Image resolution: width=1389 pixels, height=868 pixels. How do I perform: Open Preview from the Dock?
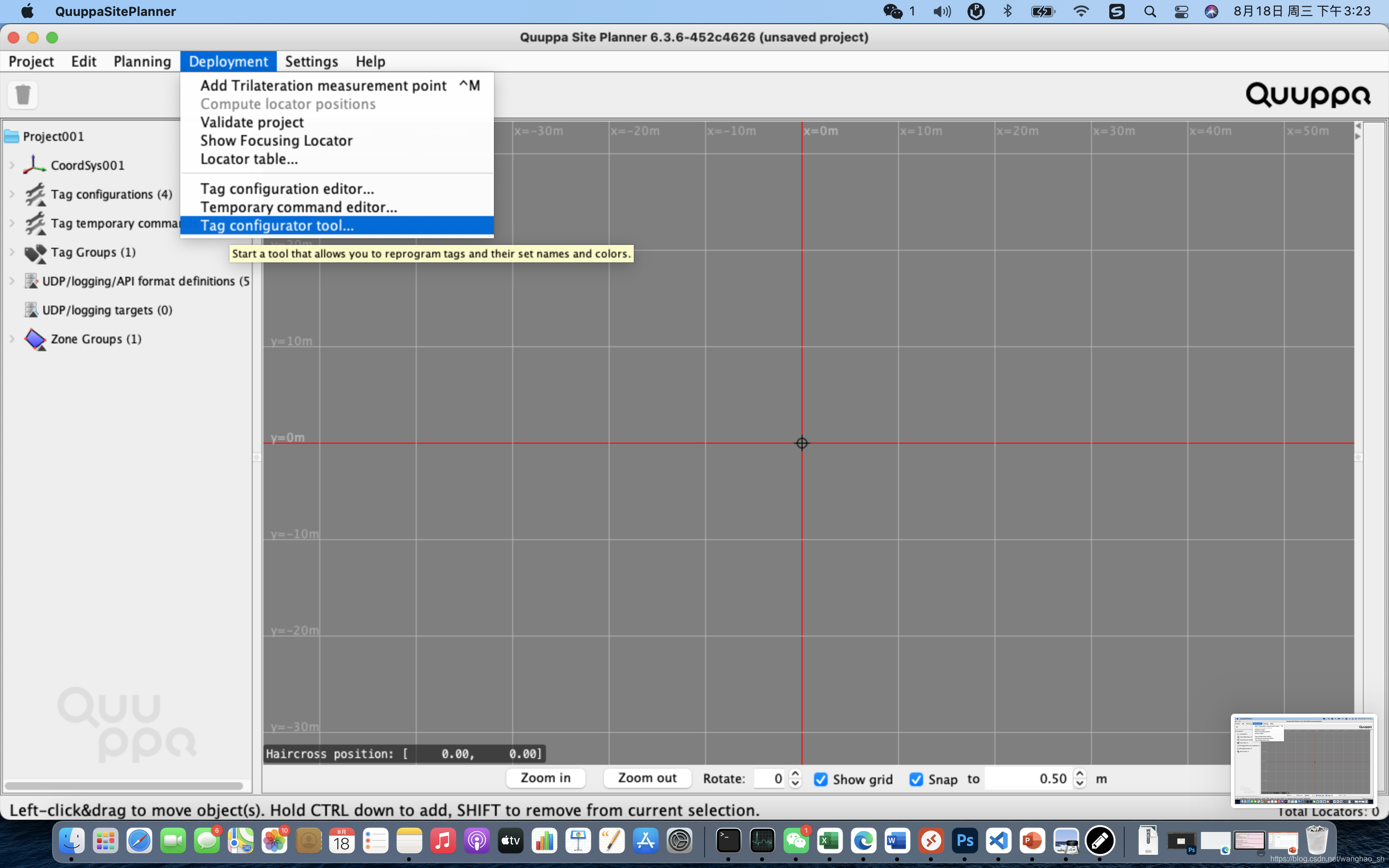pyautogui.click(x=1066, y=841)
